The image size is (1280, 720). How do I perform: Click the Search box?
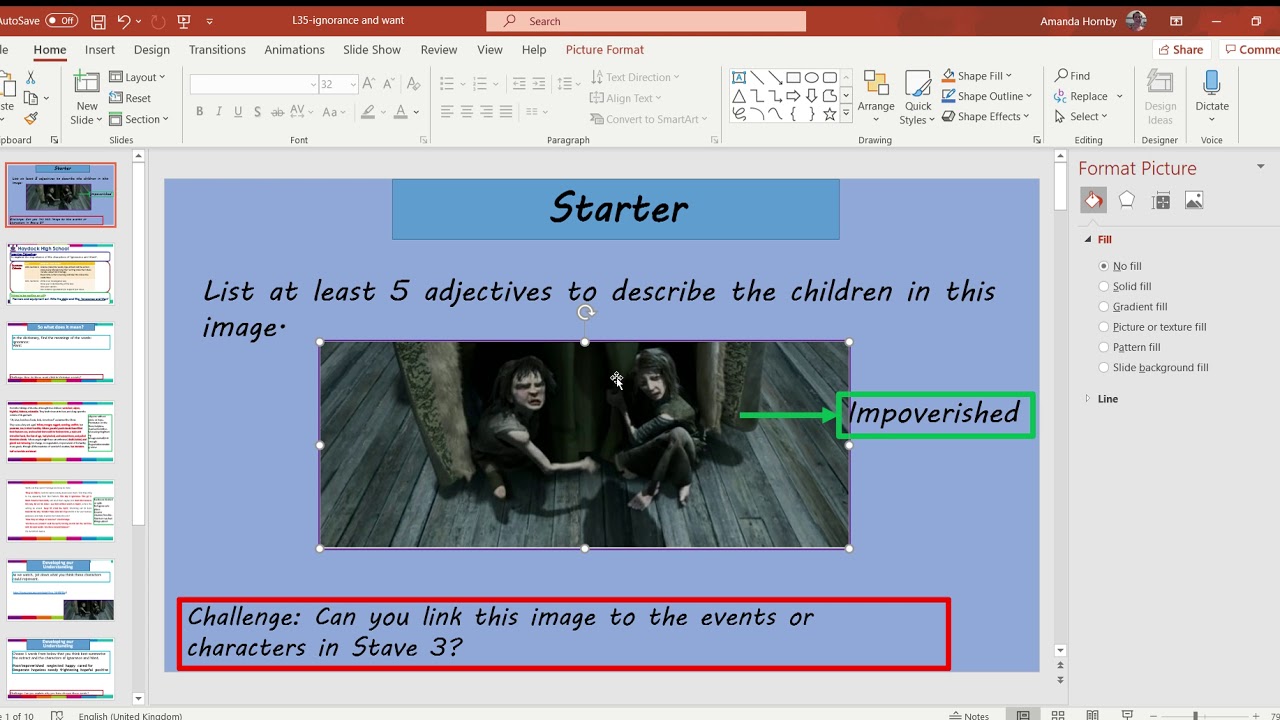(x=646, y=21)
